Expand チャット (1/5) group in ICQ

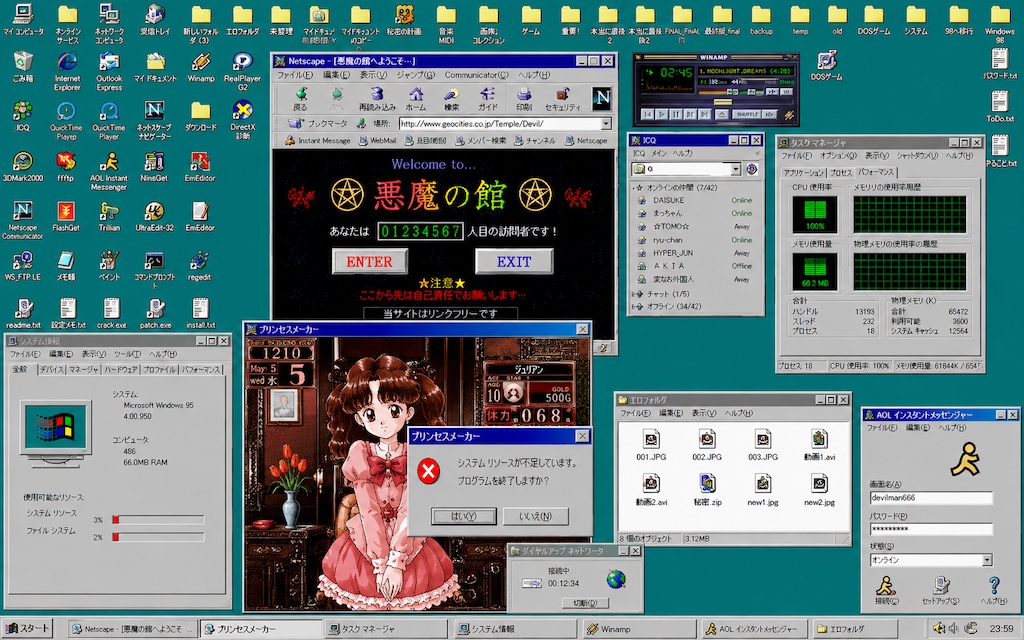pos(634,294)
